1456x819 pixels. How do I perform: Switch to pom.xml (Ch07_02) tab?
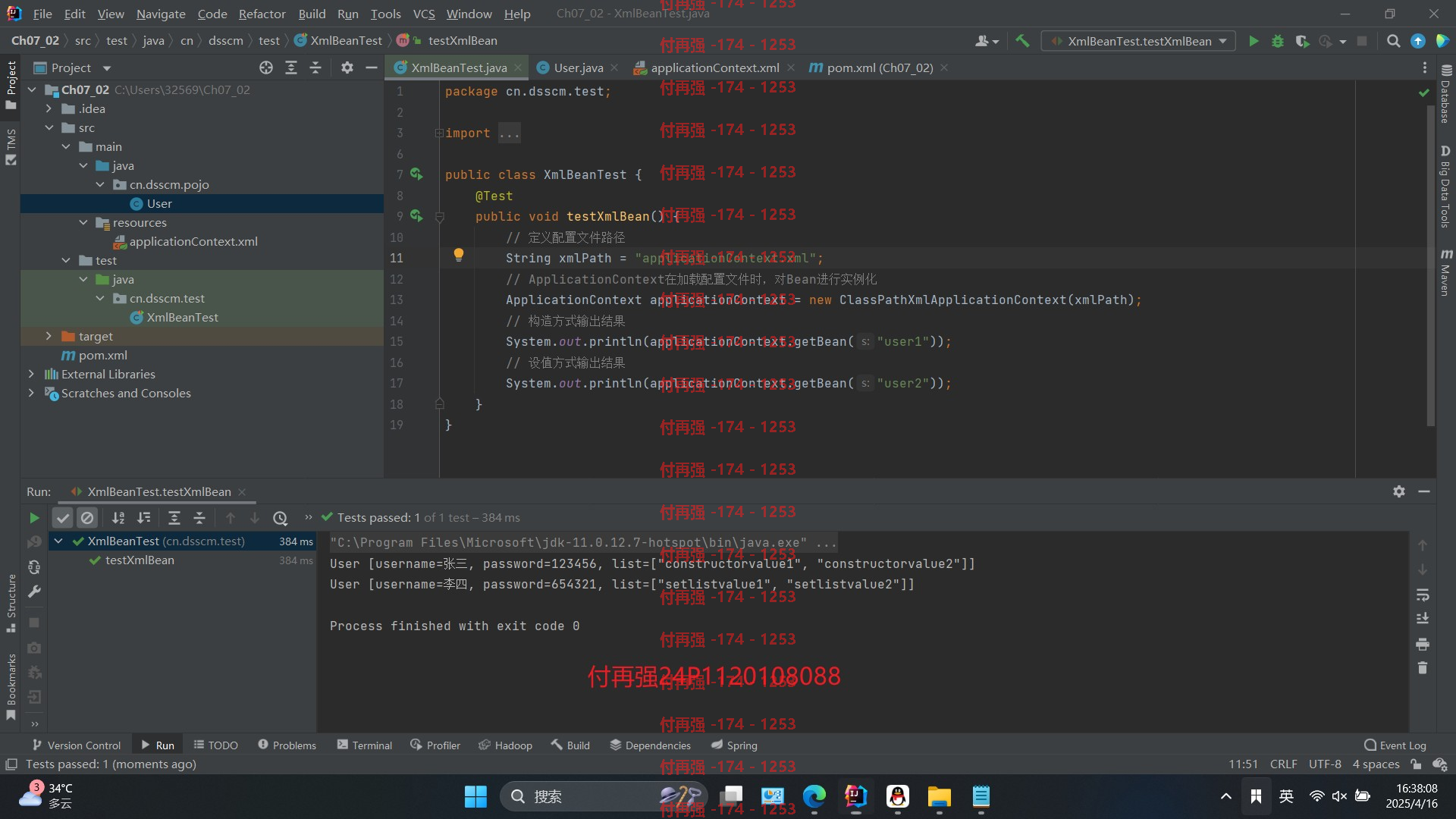[880, 67]
